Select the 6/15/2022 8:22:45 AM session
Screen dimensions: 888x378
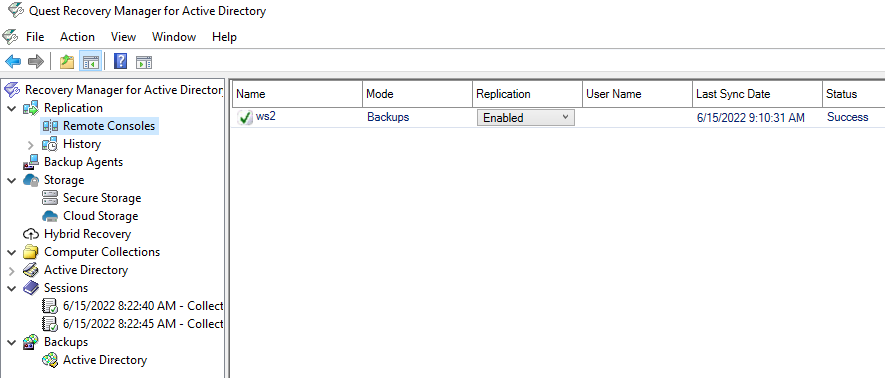click(143, 324)
